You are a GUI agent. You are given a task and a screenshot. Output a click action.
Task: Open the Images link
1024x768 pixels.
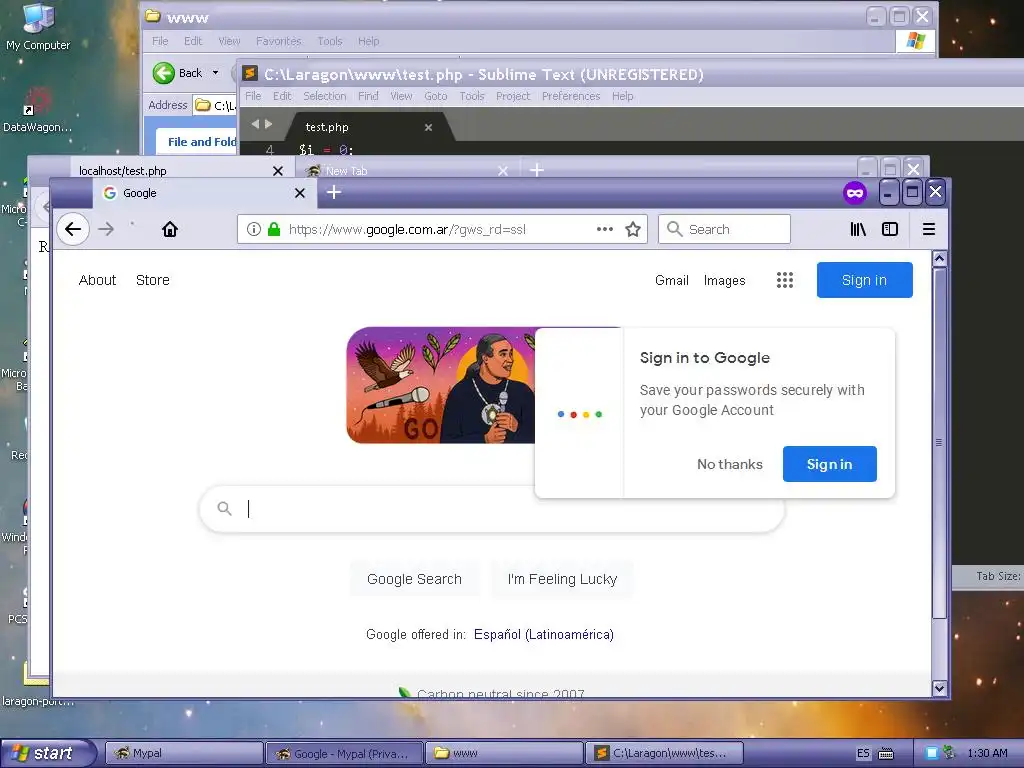724,281
